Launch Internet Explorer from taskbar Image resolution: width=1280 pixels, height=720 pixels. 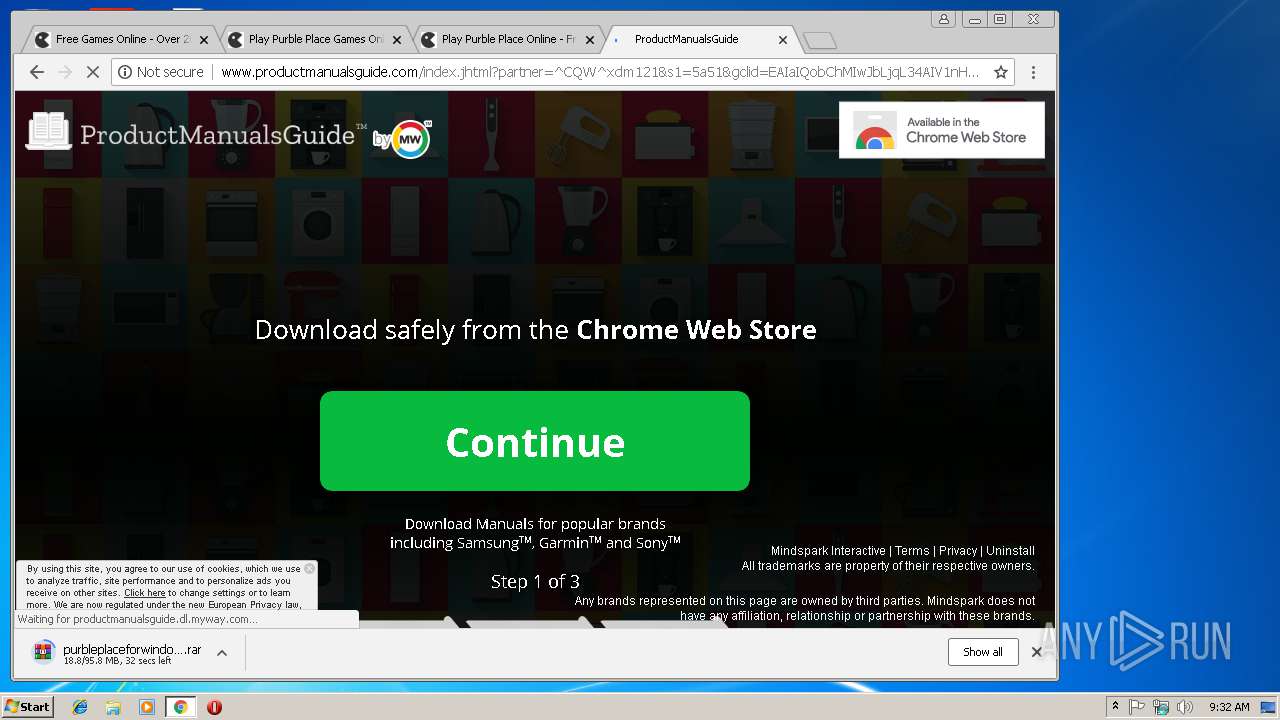(x=80, y=707)
